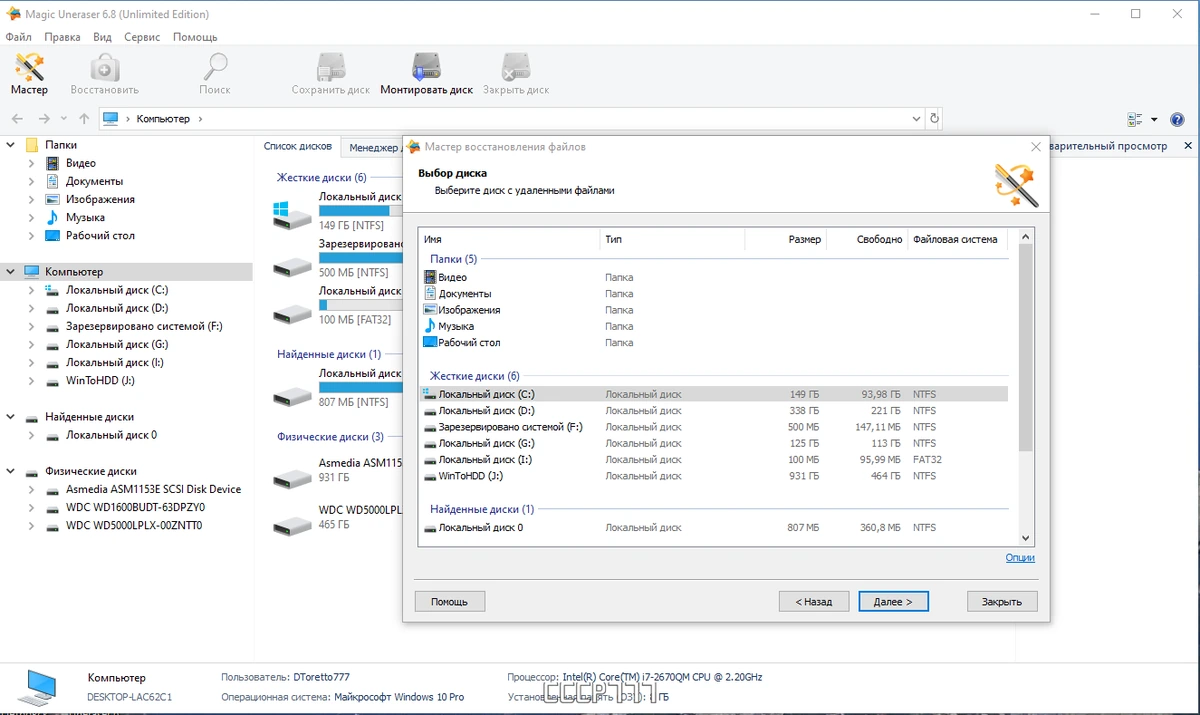The height and width of the screenshot is (715, 1200).
Task: Open the navigation history dropdown
Action: pyautogui.click(x=64, y=119)
